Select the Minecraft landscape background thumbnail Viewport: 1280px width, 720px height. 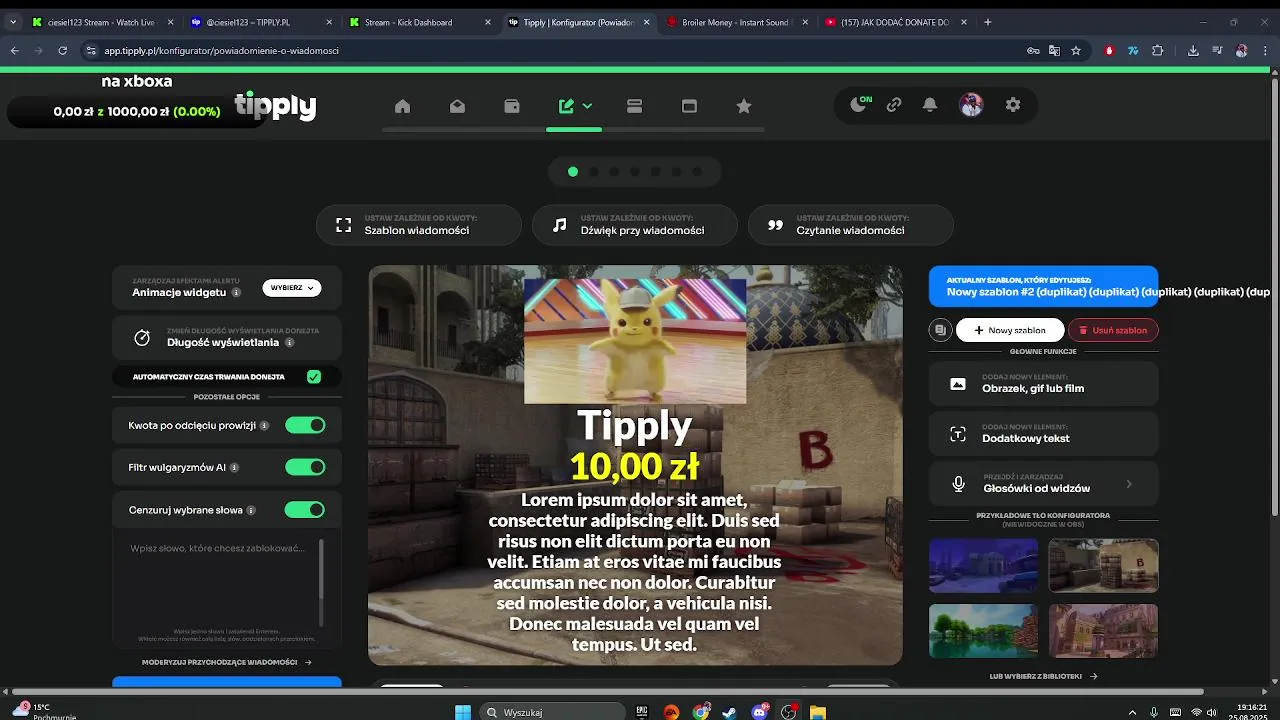[983, 631]
